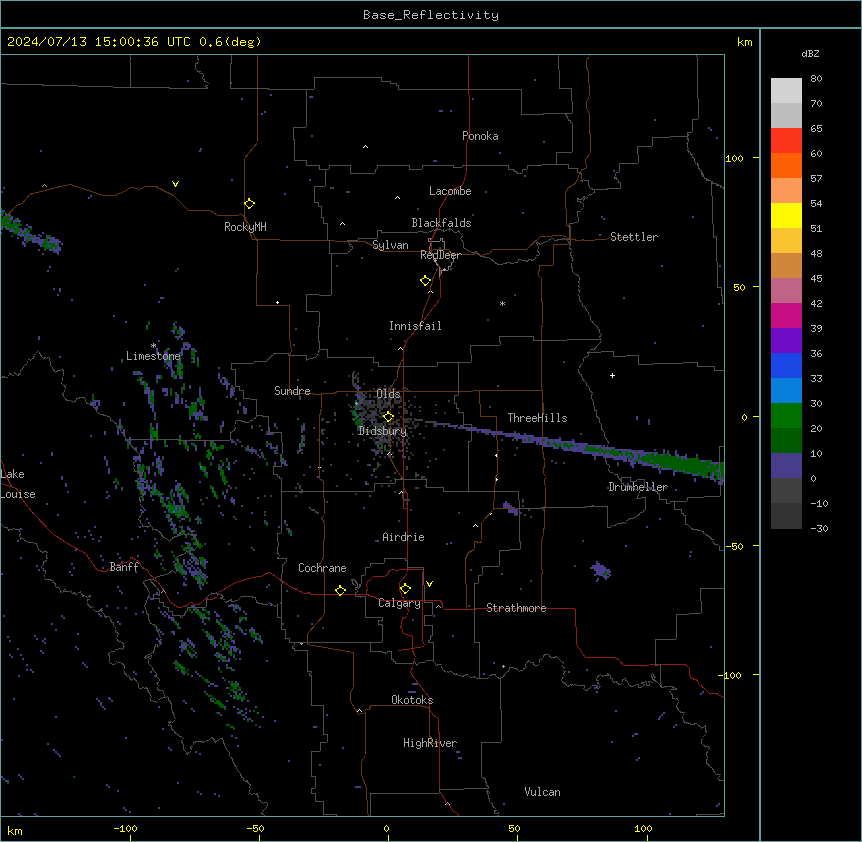Click the Limestone label
Screen dimensions: 862x842
tap(153, 356)
